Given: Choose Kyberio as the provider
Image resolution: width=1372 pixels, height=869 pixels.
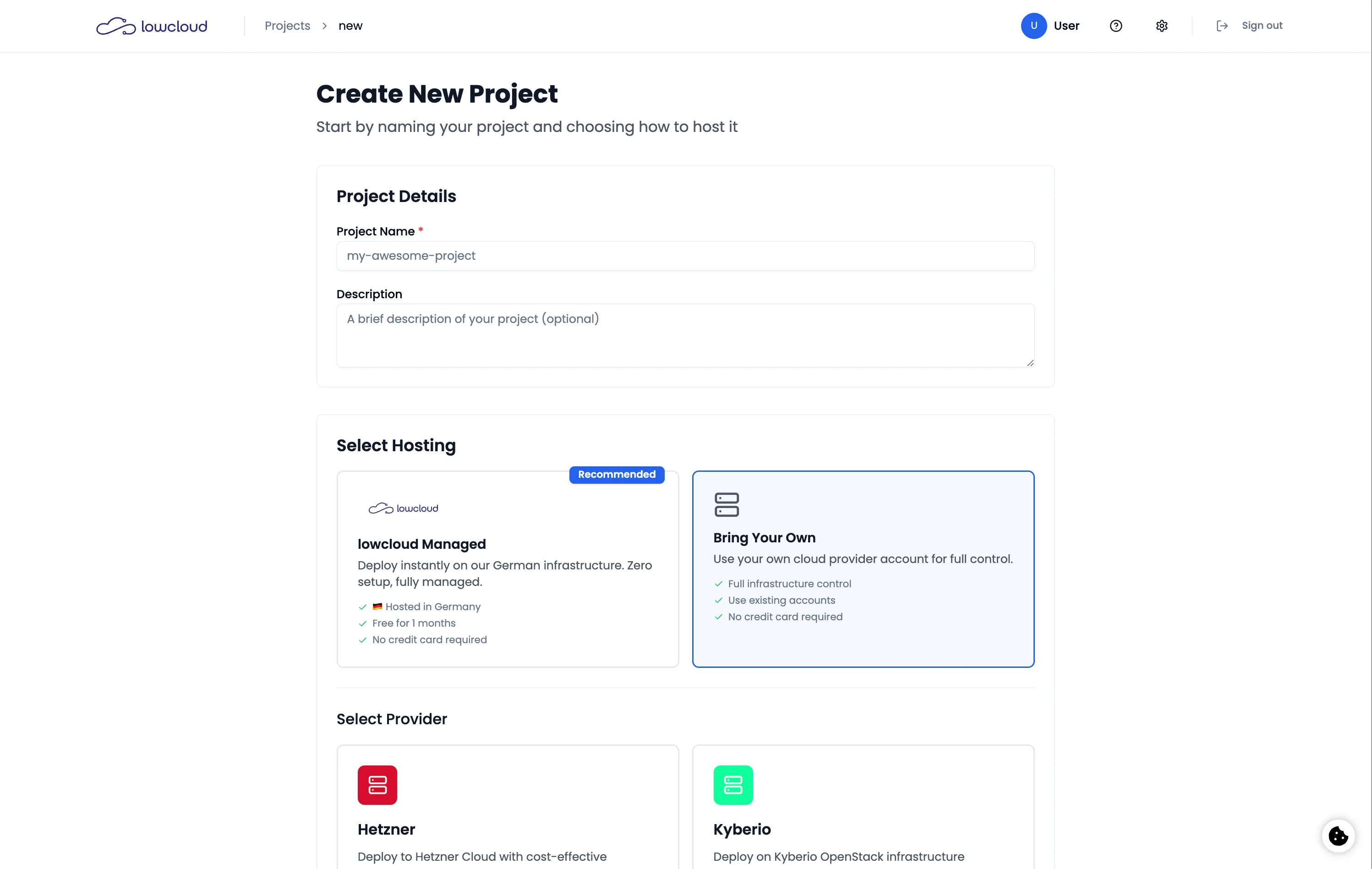Looking at the screenshot, I should click(x=863, y=815).
